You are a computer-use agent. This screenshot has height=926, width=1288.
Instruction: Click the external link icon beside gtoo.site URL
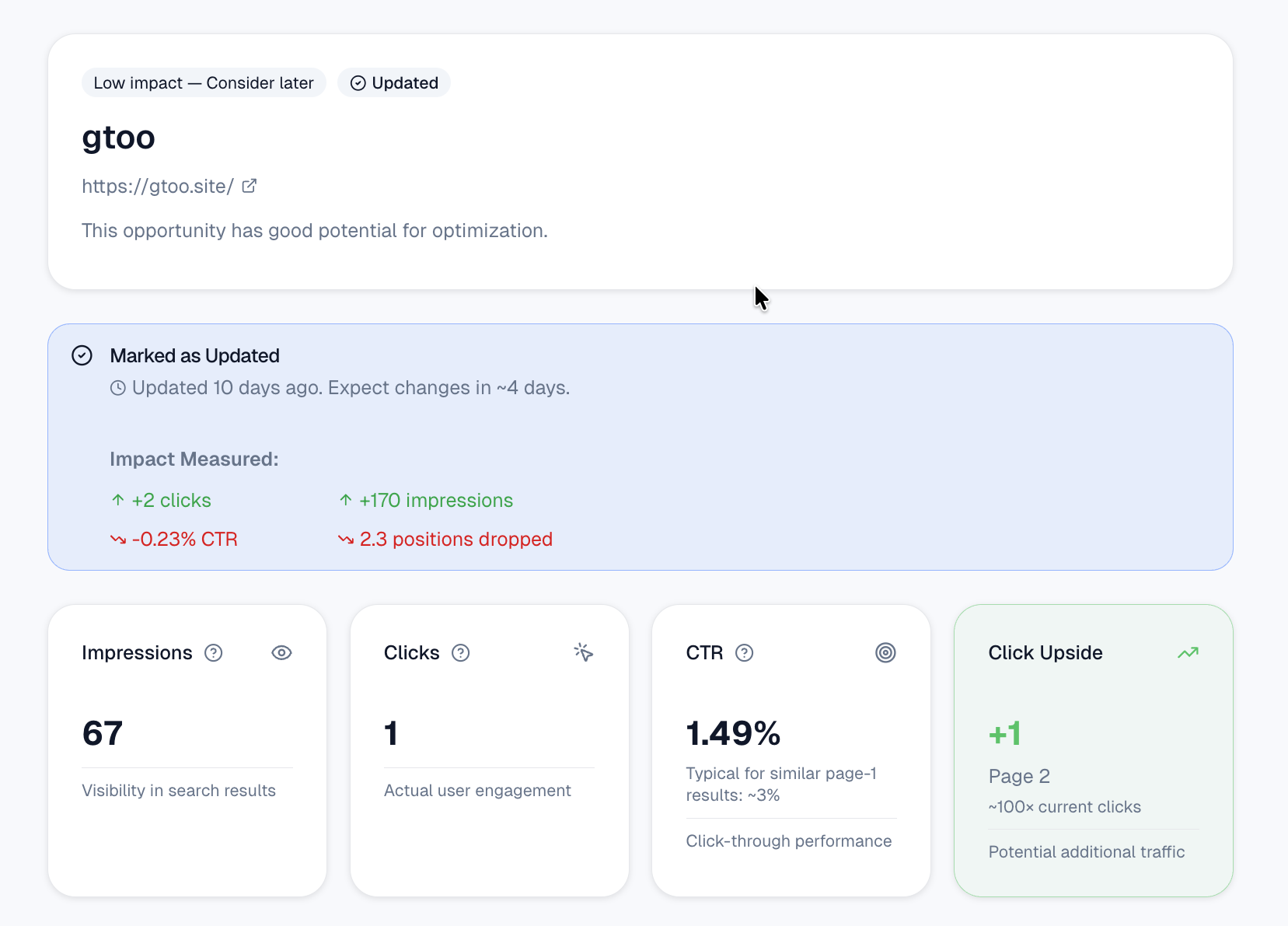pos(249,186)
